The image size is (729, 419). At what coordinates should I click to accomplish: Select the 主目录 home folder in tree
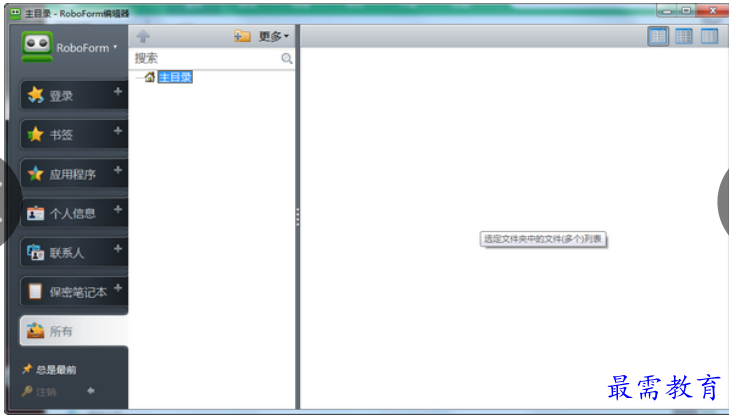[x=175, y=77]
